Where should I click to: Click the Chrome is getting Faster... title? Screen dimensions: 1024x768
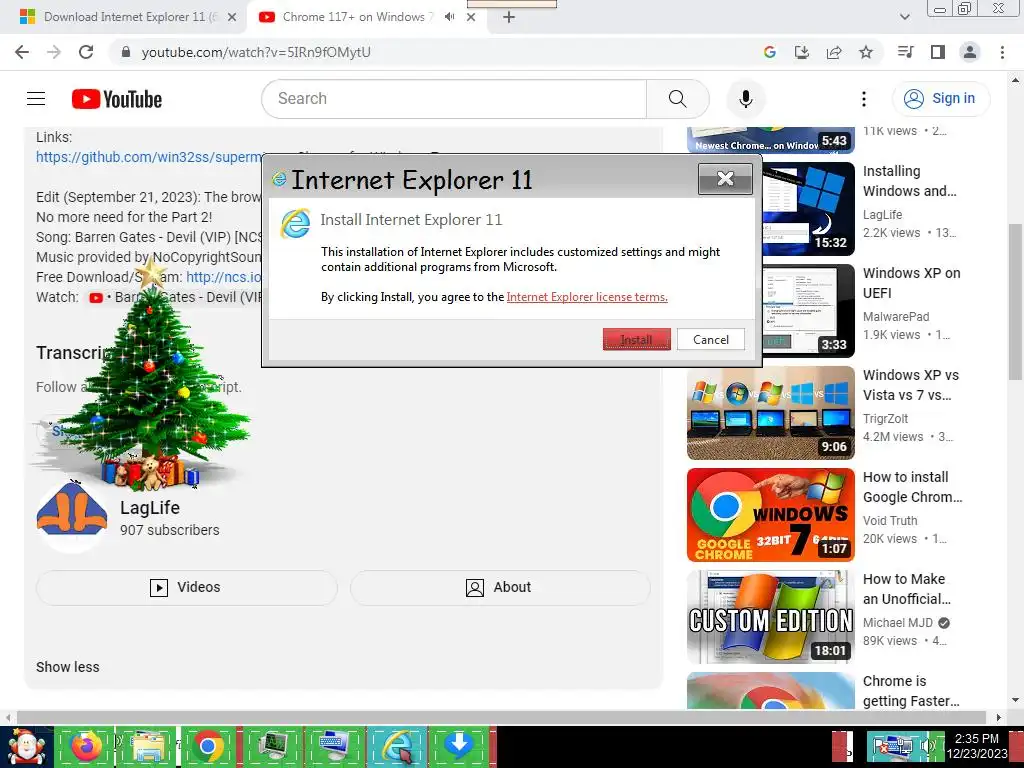[x=911, y=691]
